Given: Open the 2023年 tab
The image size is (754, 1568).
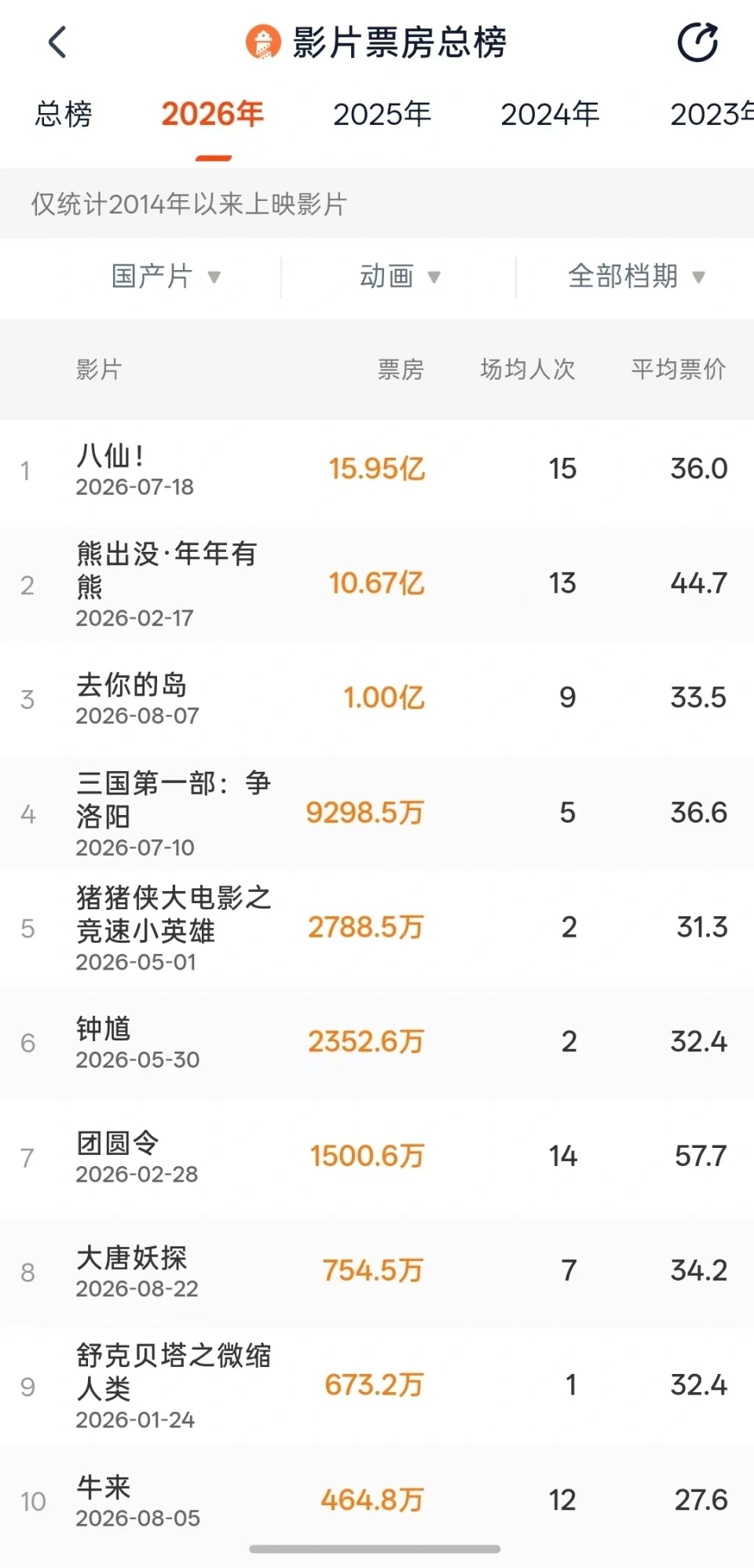Looking at the screenshot, I should [712, 115].
